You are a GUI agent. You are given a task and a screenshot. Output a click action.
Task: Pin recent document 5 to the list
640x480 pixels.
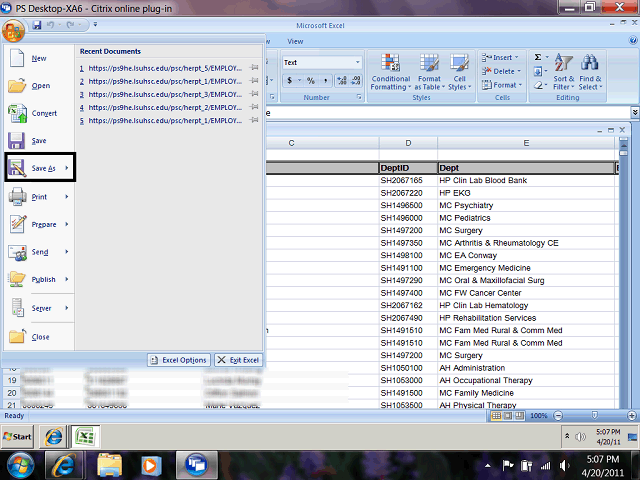[x=254, y=120]
